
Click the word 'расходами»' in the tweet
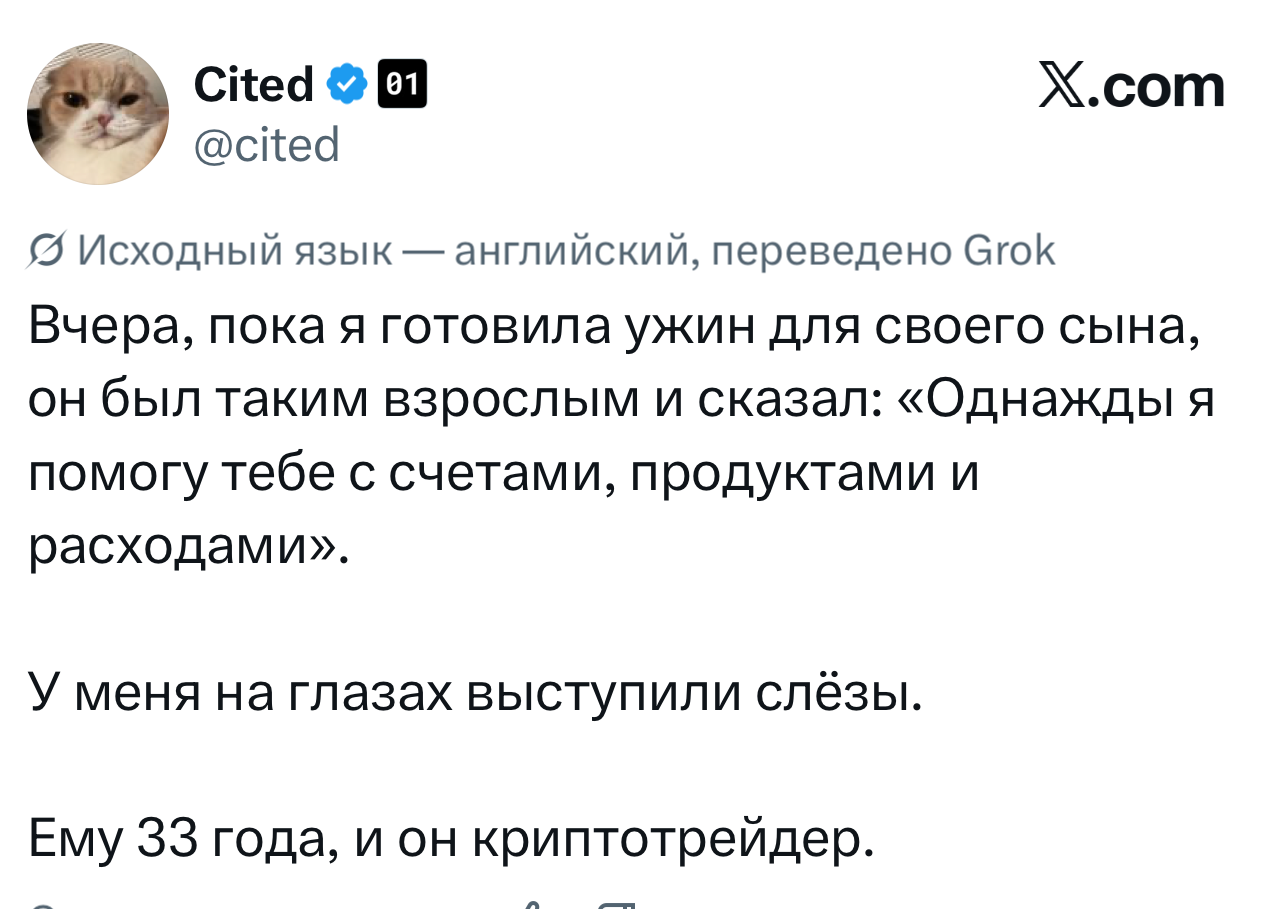tap(188, 545)
